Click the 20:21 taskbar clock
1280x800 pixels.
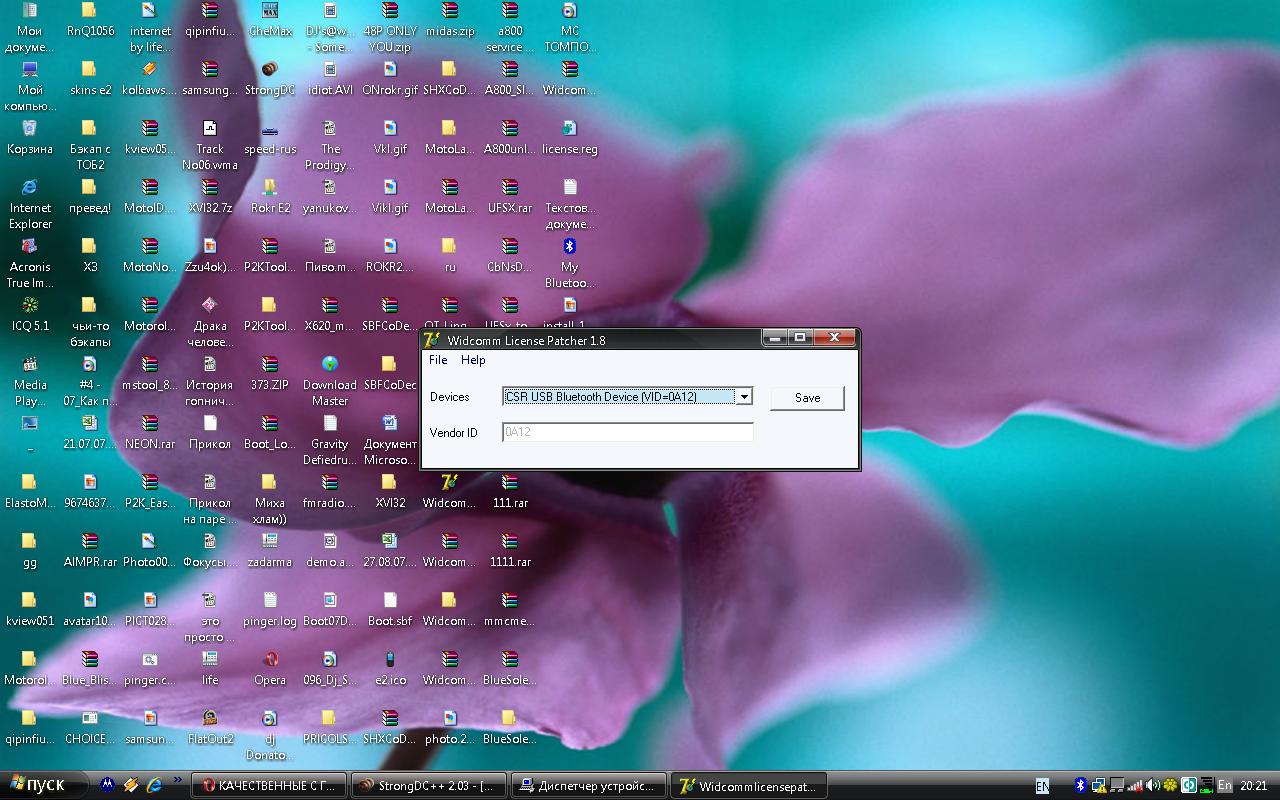[x=1253, y=787]
